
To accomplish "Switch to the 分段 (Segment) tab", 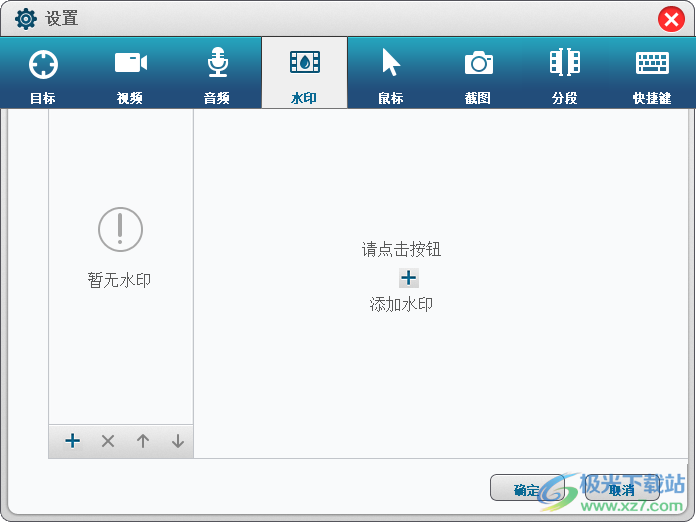I will [565, 73].
